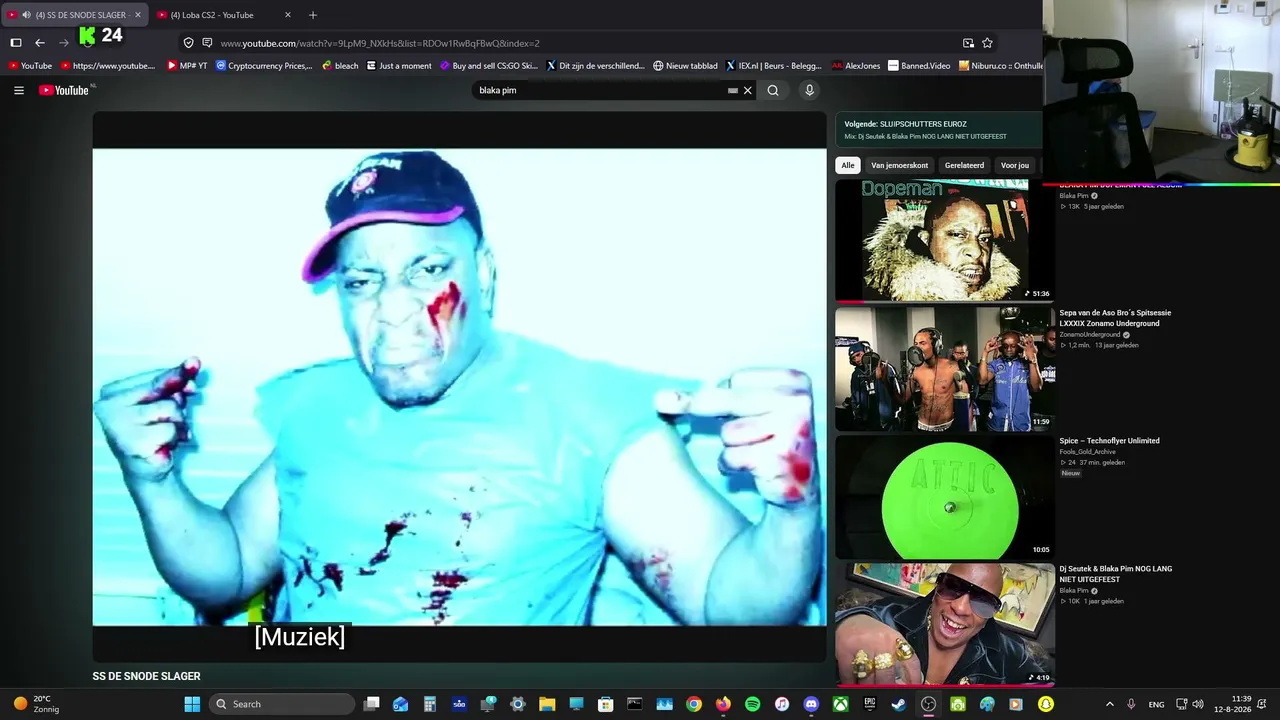
Task: Select the 'Alle' filter chip
Action: [848, 165]
